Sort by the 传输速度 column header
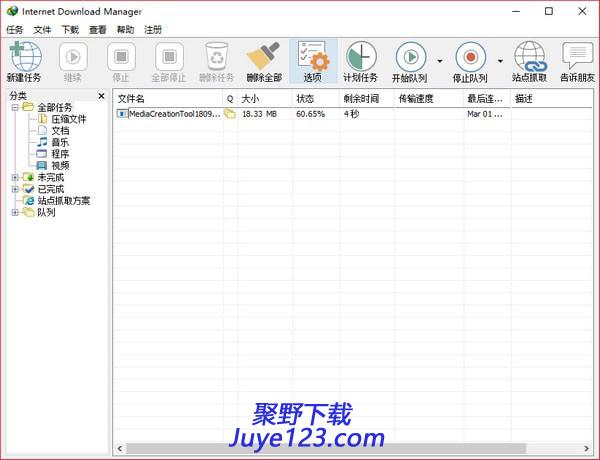 pos(429,99)
